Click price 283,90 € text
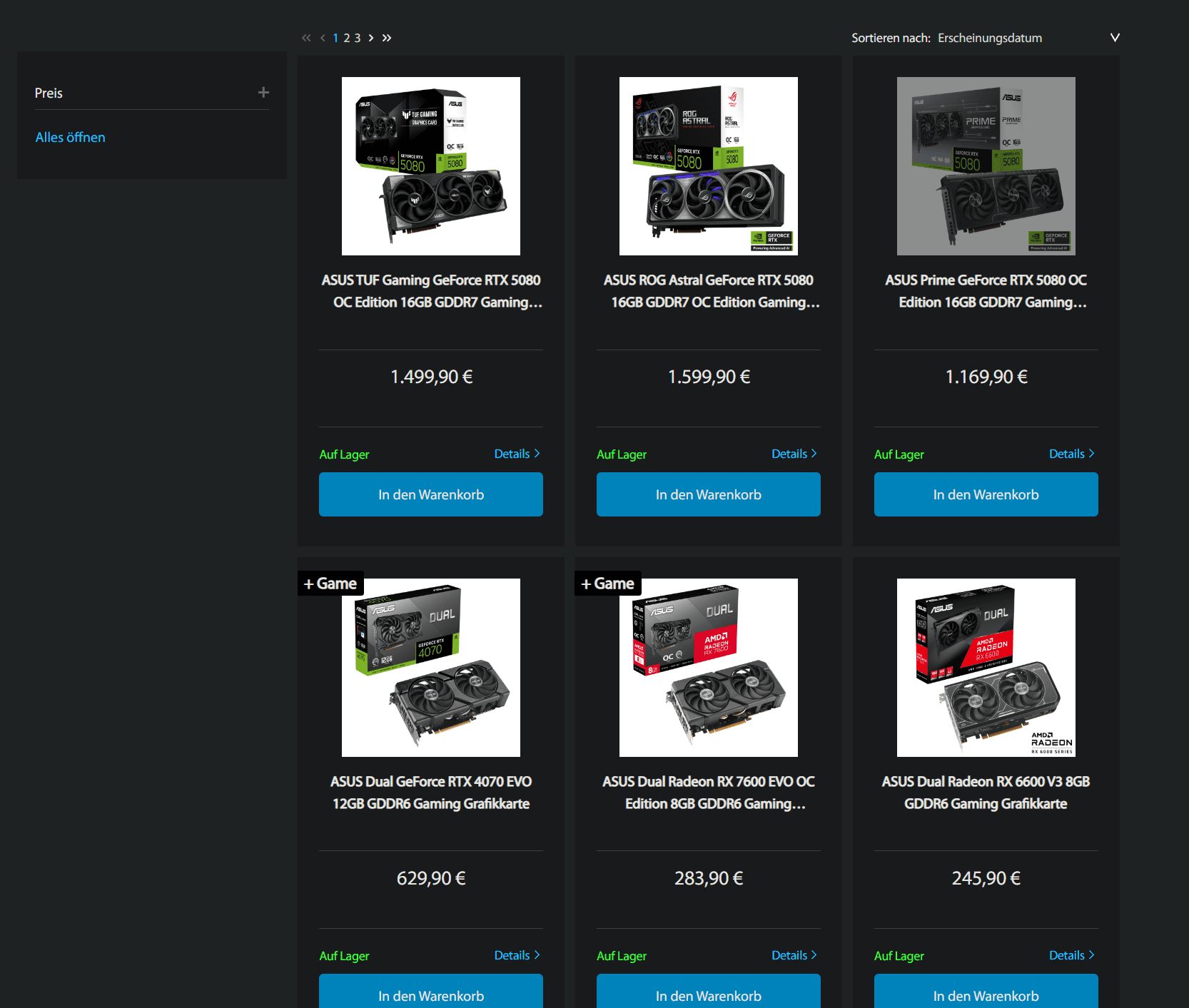This screenshot has width=1189, height=1008. pos(709,878)
